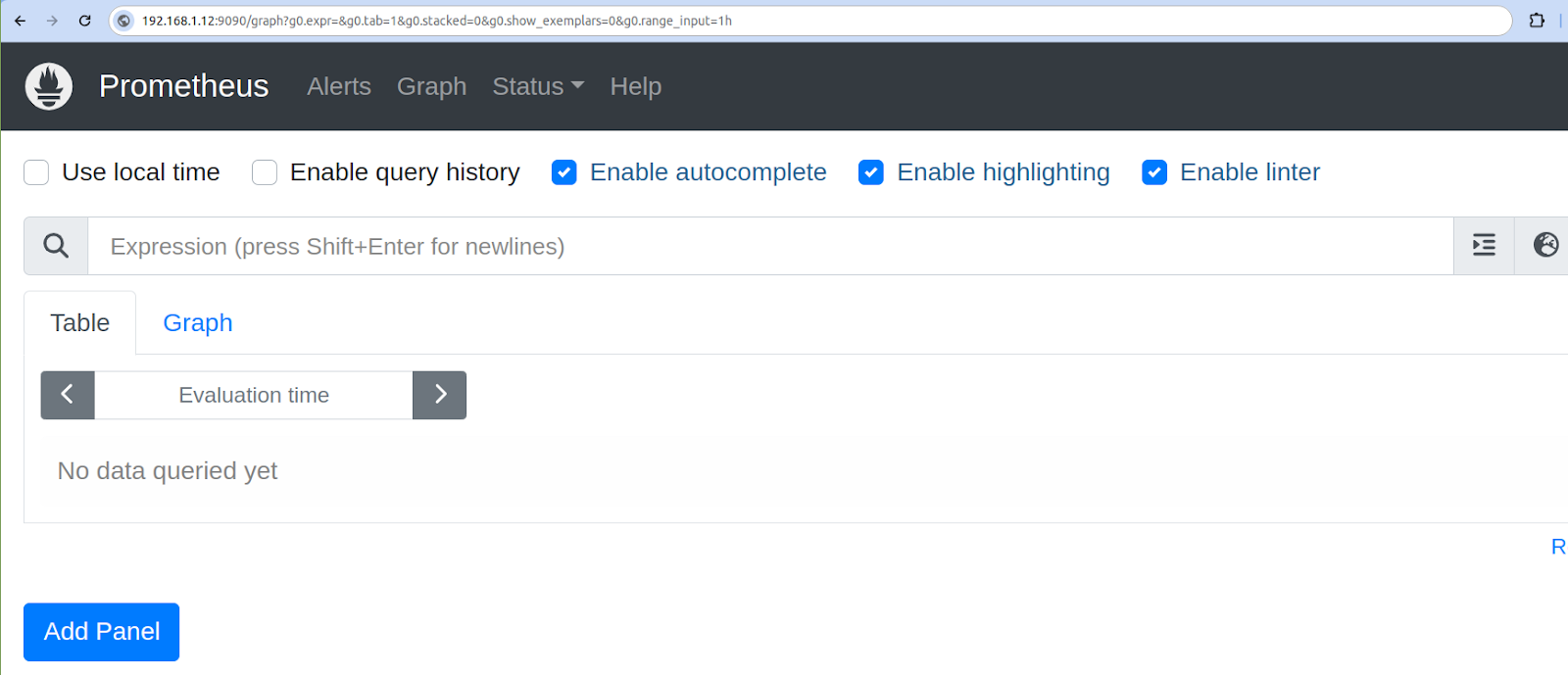Click the browser back arrow

pos(21,21)
